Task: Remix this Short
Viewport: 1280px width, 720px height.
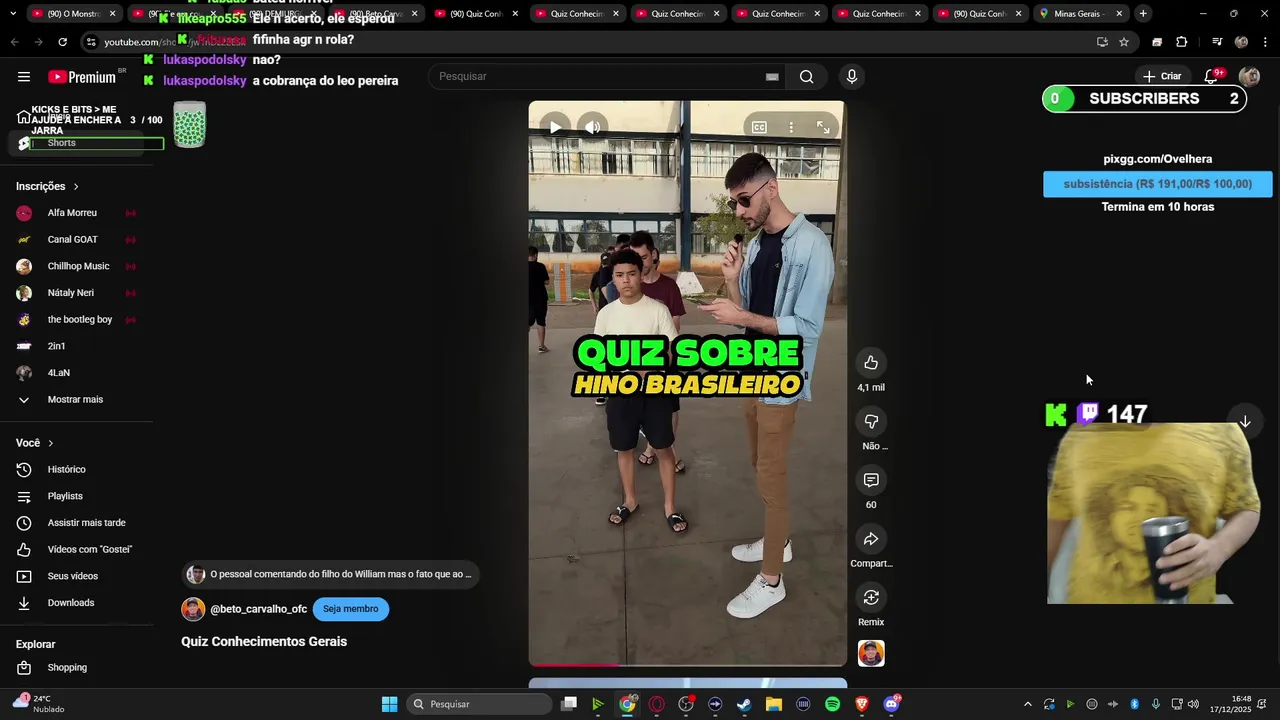Action: click(871, 597)
